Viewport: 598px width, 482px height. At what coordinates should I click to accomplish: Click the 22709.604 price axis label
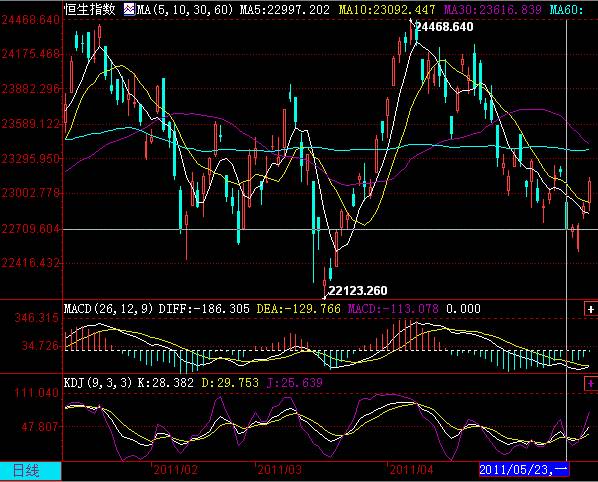(x=31, y=229)
